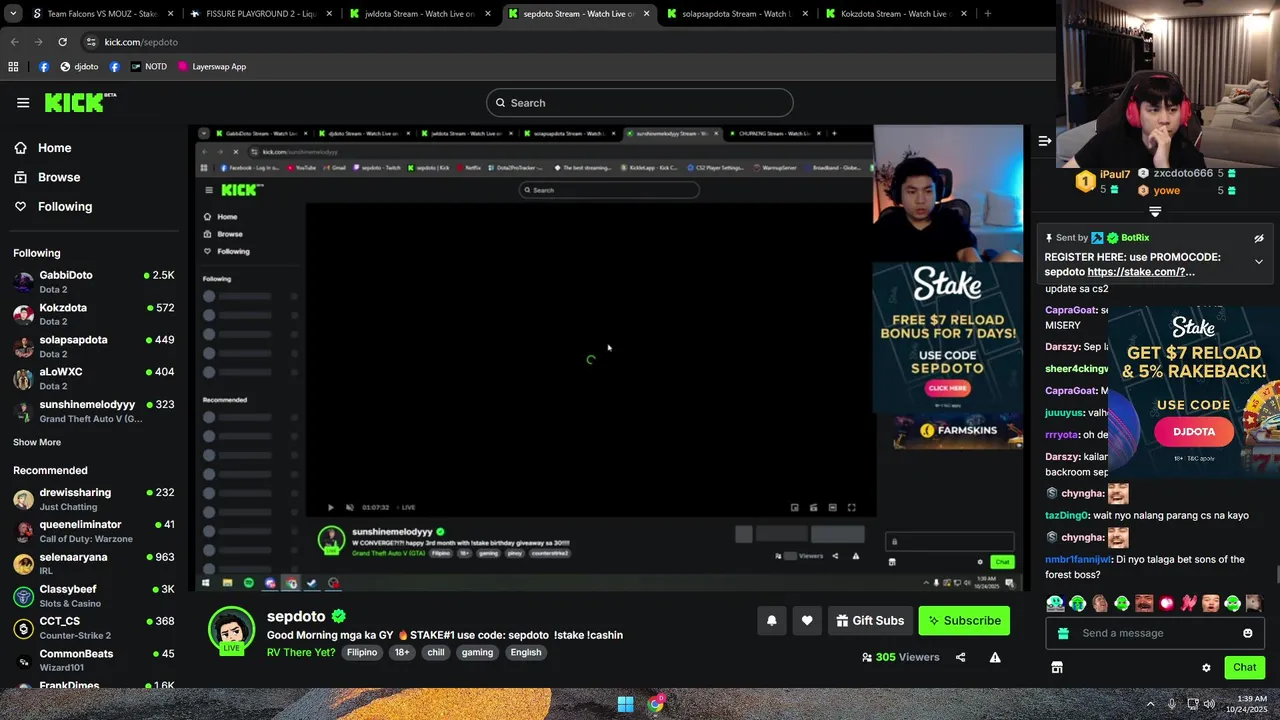Hide the pinned BotRix message
Screen dimensions: 1280x720
pos(1259,238)
